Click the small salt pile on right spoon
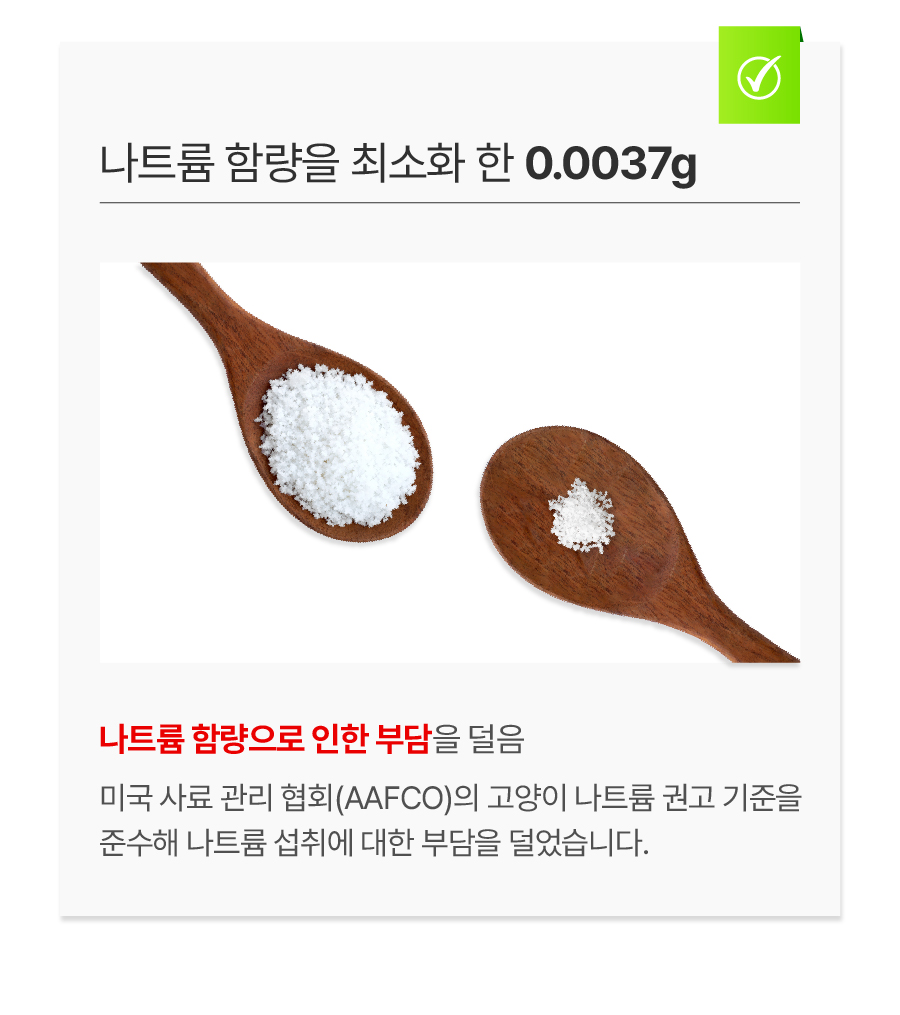The height and width of the screenshot is (1015, 900). click(581, 516)
